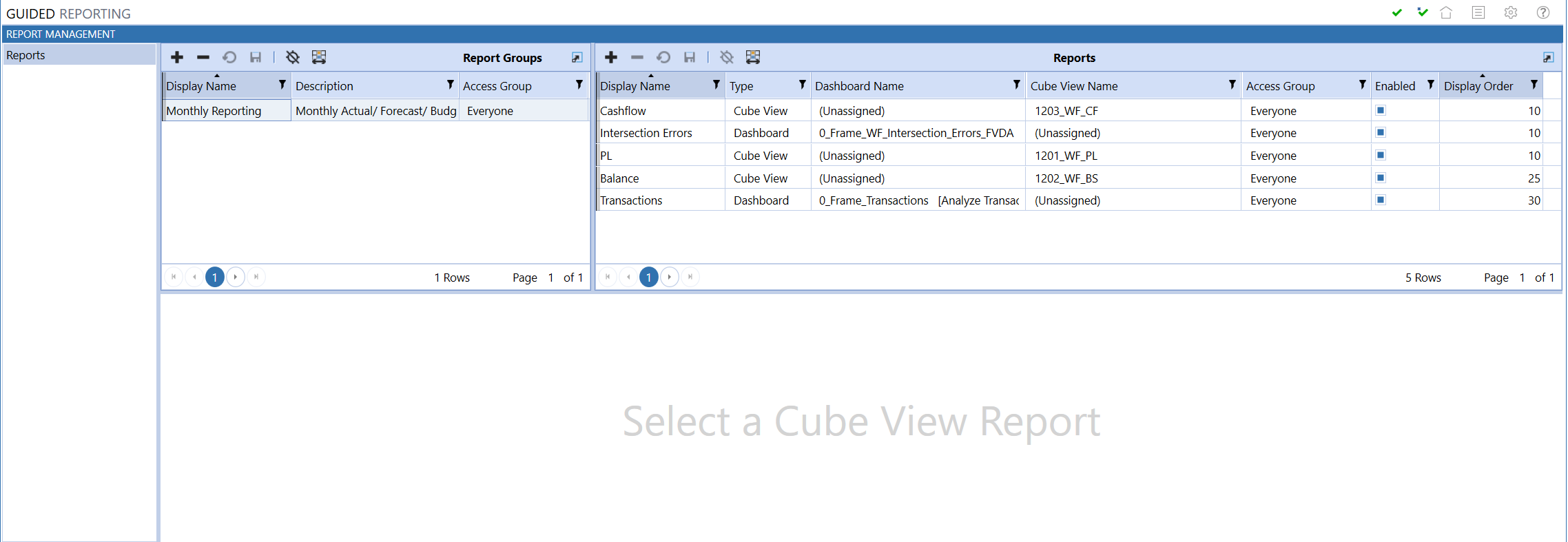
Task: Go to first page in Reports pager
Action: click(608, 277)
